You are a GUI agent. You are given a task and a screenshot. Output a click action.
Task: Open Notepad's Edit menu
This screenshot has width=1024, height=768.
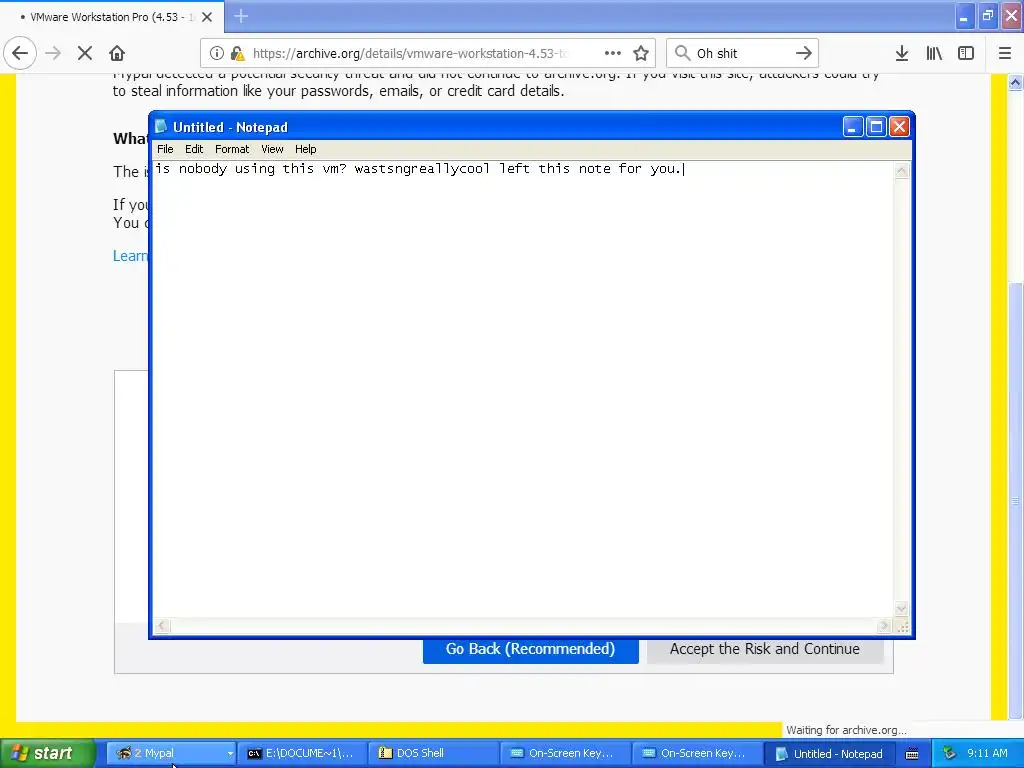pyautogui.click(x=194, y=149)
